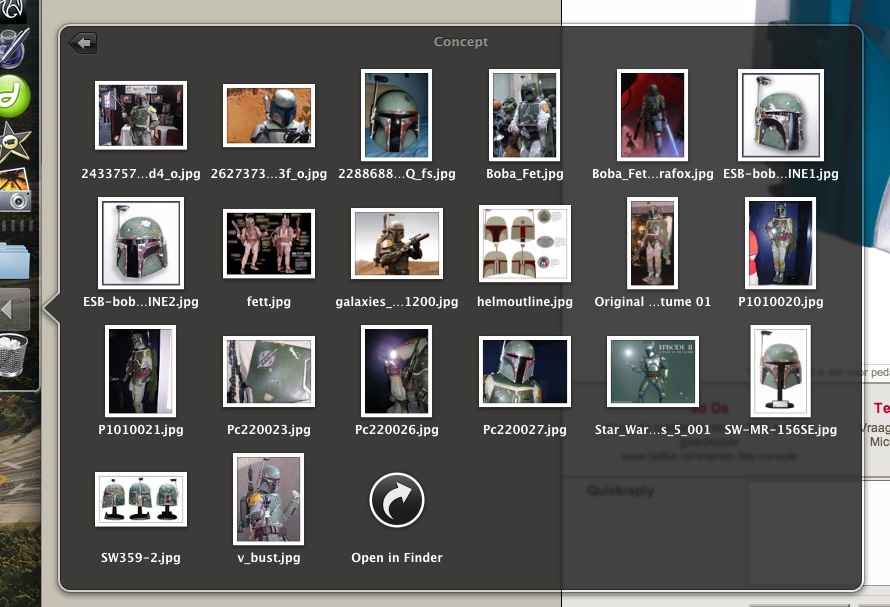The height and width of the screenshot is (607, 890).
Task: Open the v_bust.jpg thumbnail
Action: [x=268, y=499]
